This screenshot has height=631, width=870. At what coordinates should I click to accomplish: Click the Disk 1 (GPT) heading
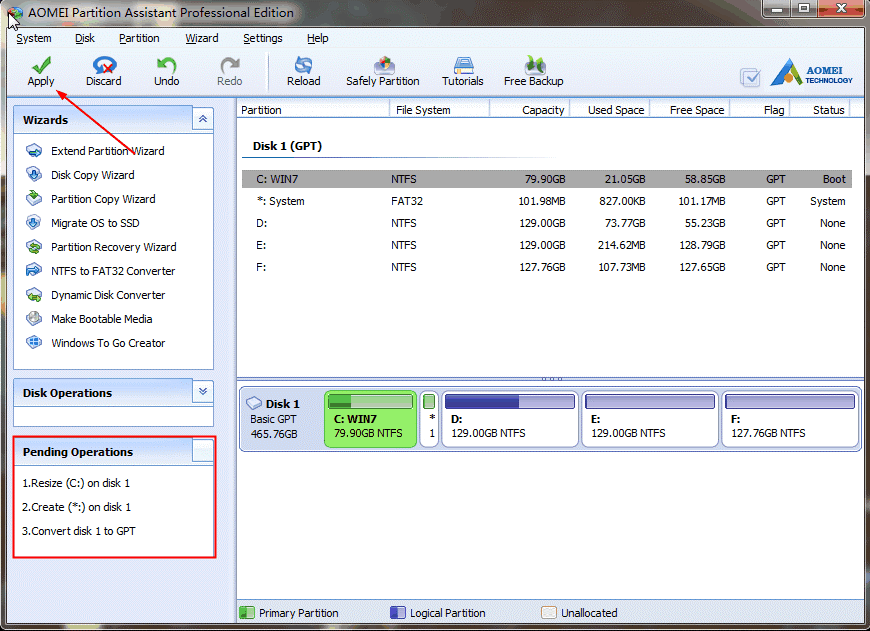(x=287, y=146)
